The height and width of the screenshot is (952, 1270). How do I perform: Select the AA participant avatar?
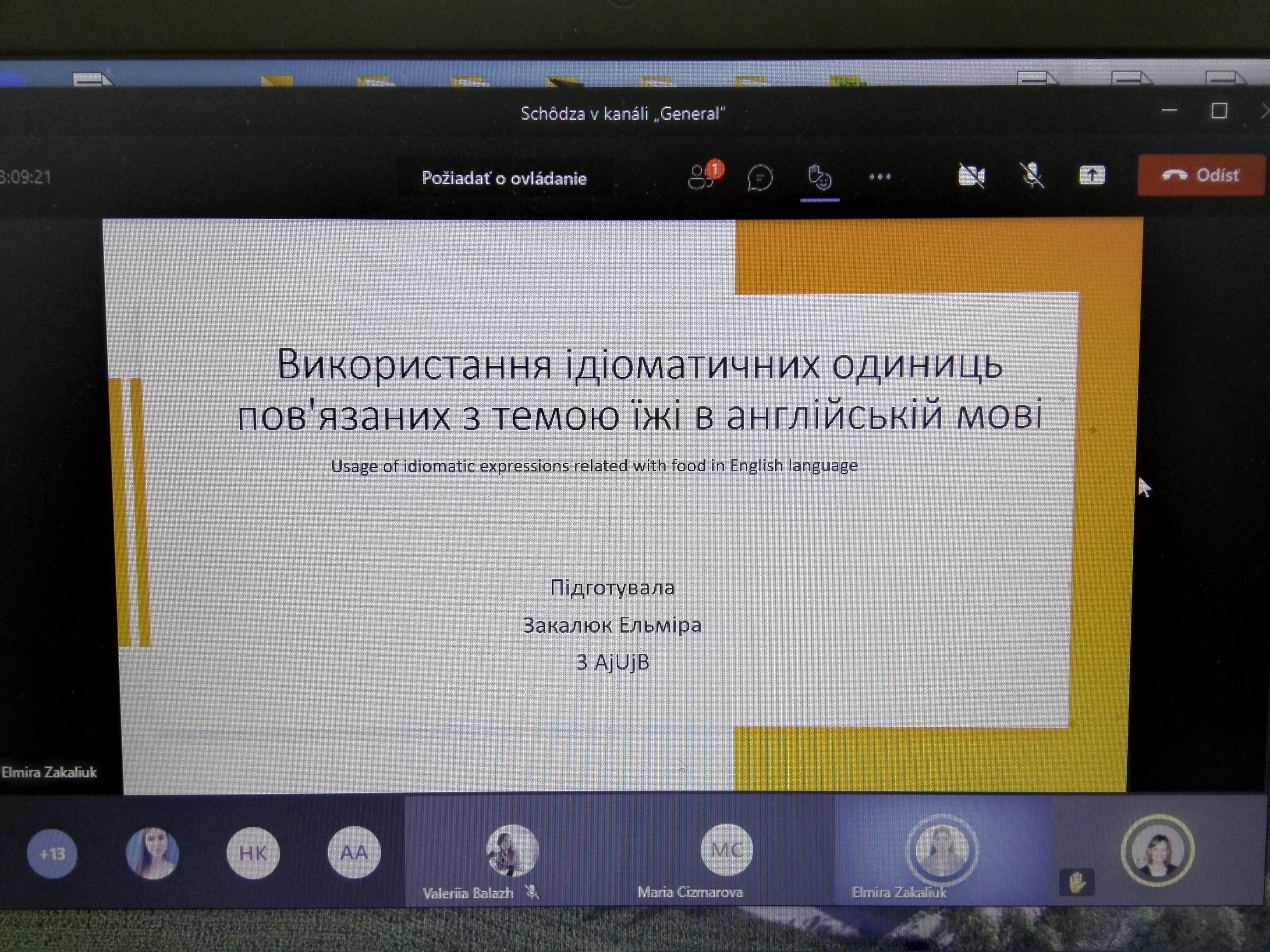(x=354, y=852)
